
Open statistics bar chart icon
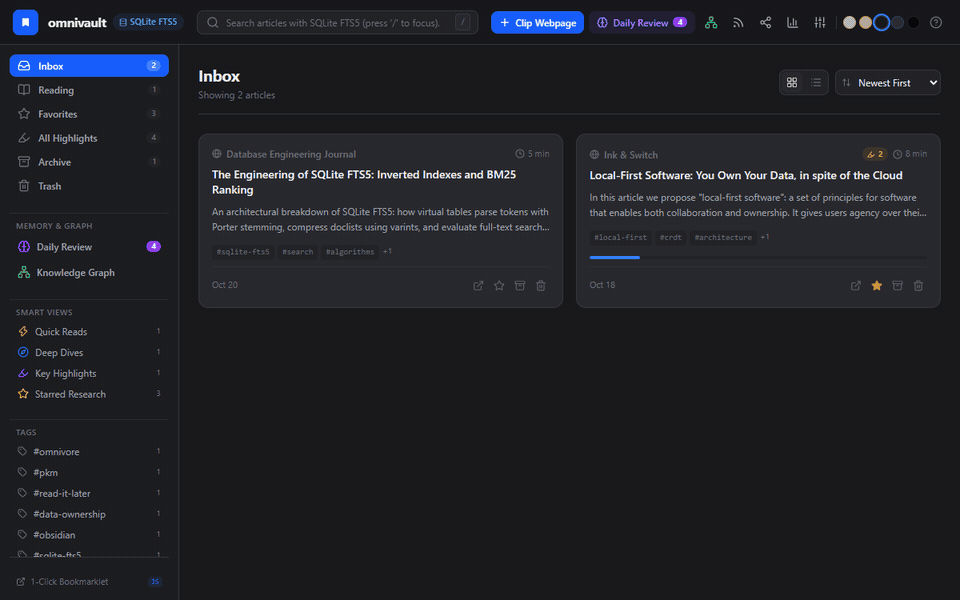pyautogui.click(x=792, y=23)
